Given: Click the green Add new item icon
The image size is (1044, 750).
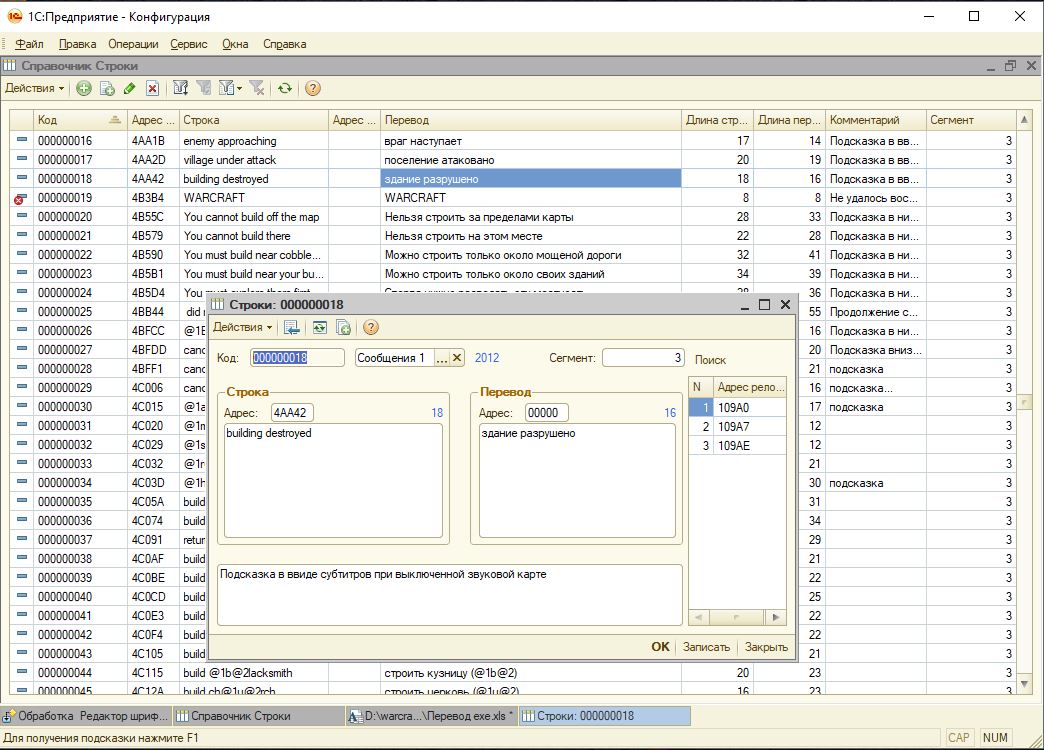Looking at the screenshot, I should coord(83,88).
